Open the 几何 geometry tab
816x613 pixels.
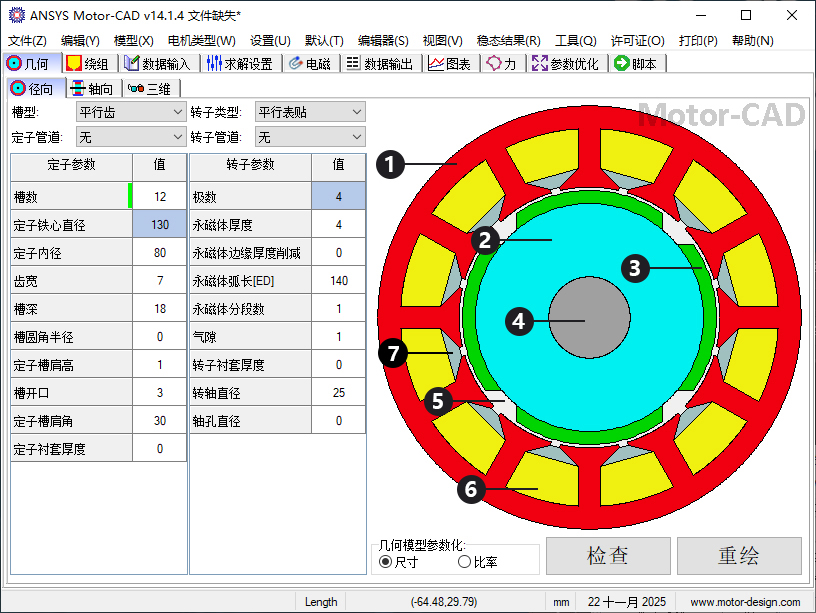click(32, 63)
